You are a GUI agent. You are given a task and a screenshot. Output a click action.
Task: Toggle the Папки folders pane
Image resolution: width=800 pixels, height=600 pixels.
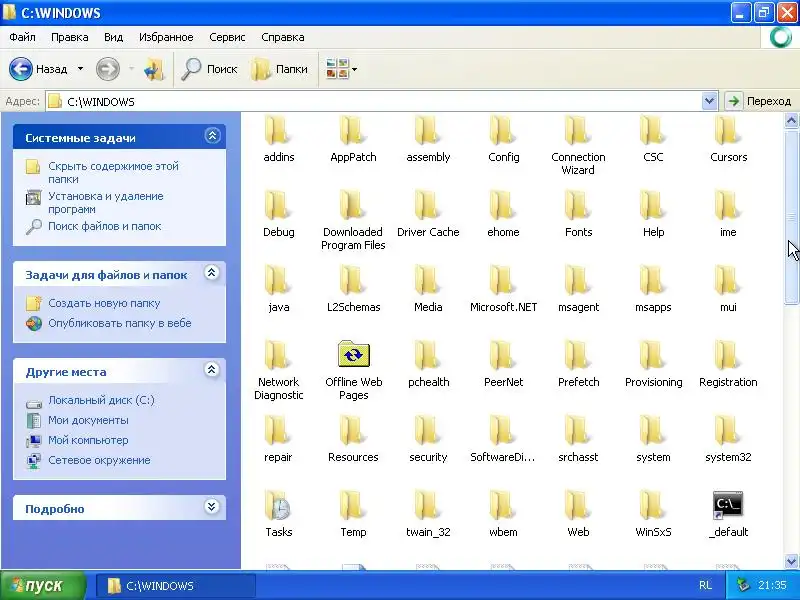point(280,69)
